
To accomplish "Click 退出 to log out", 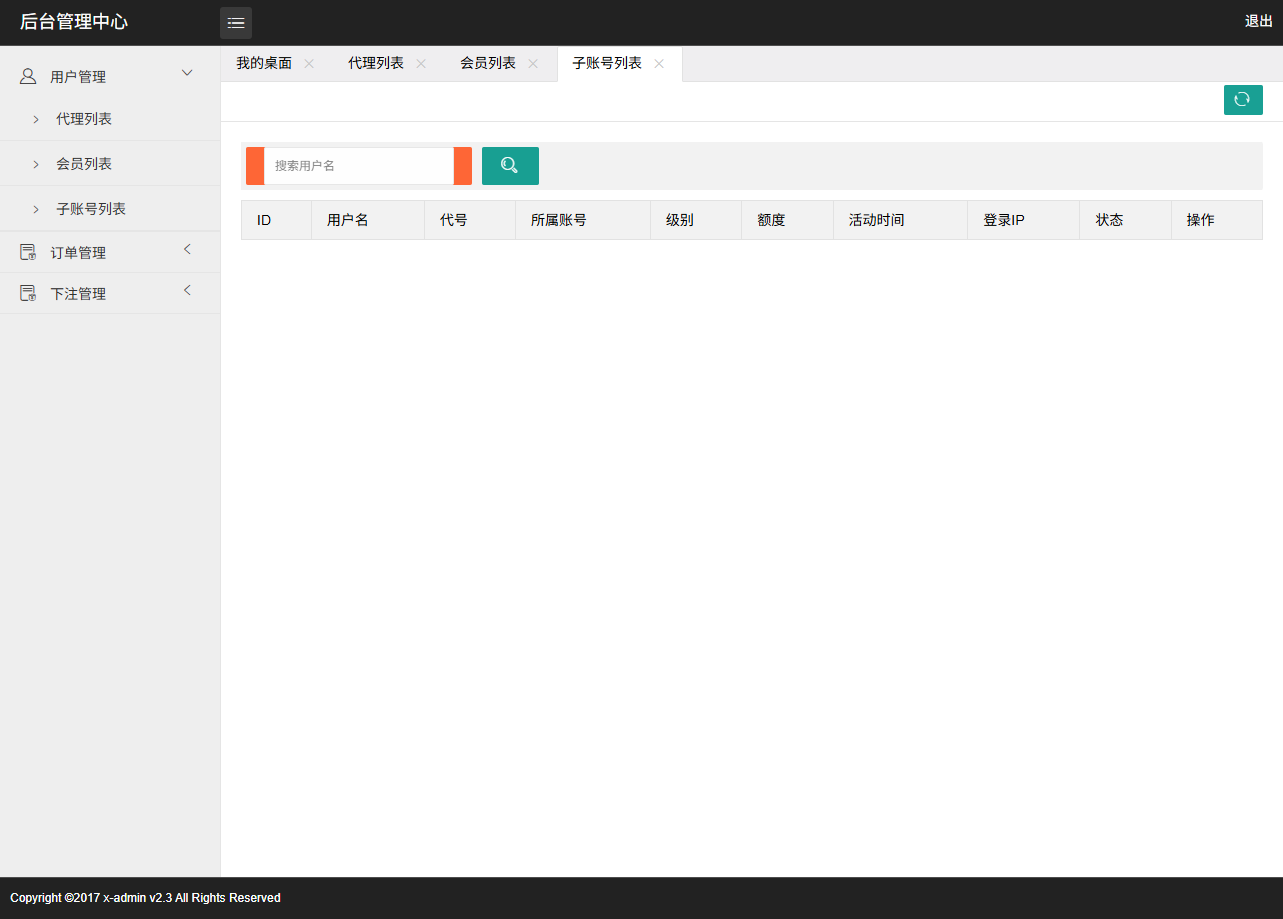I will click(x=1258, y=21).
